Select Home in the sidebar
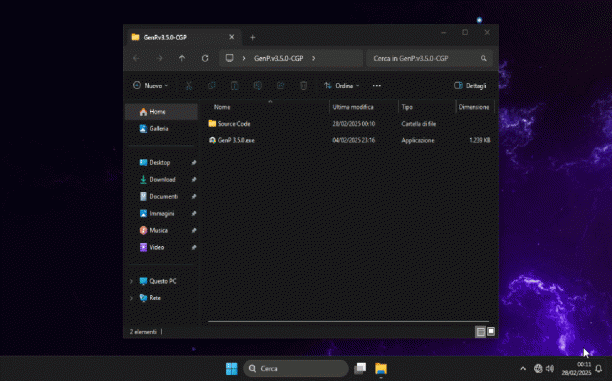 [162, 112]
